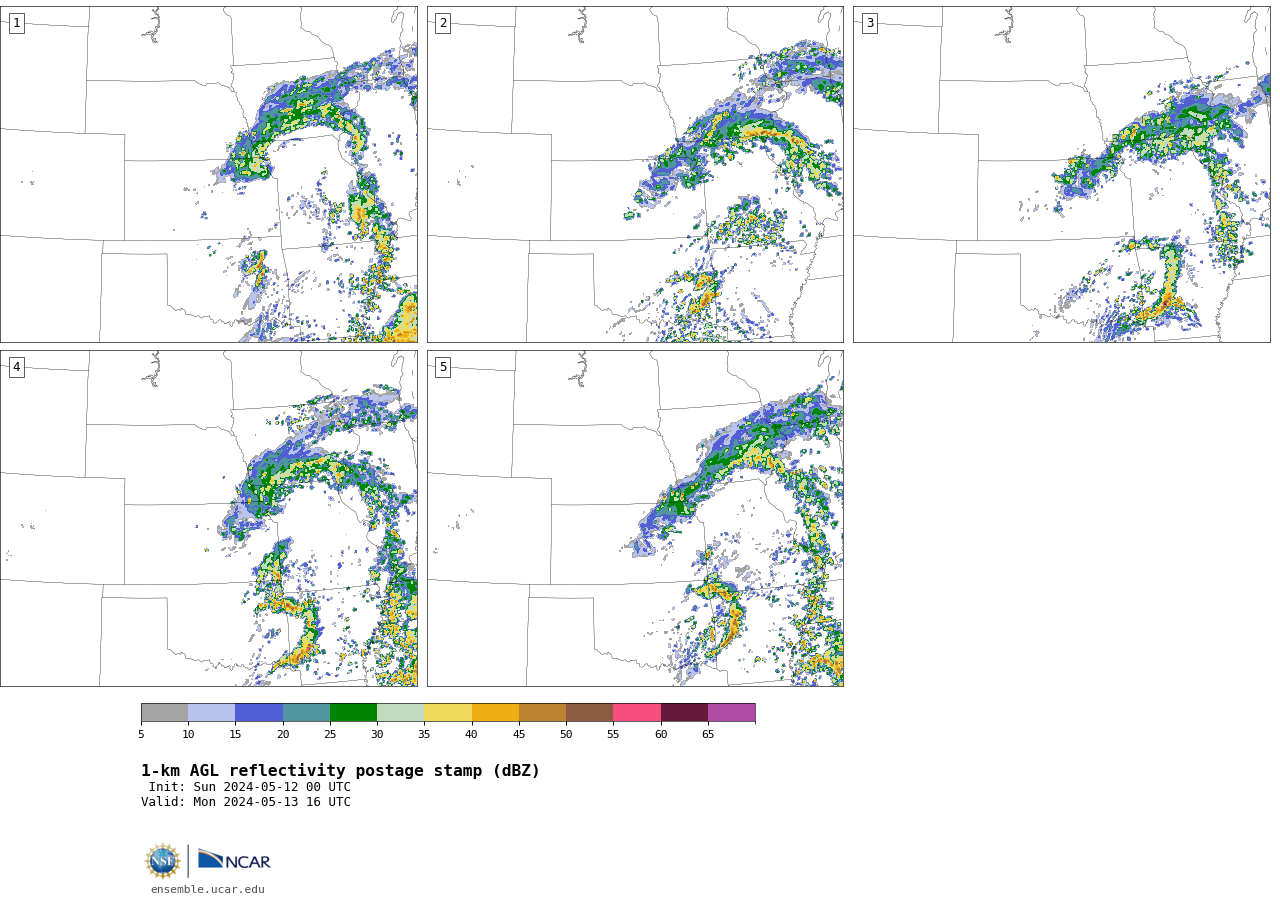Viewport: 1280px width, 901px height.
Task: Click the member number 3 label box
Action: point(869,23)
